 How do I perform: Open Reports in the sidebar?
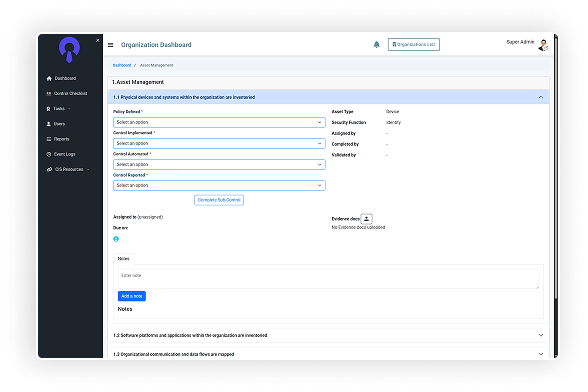pyautogui.click(x=62, y=139)
